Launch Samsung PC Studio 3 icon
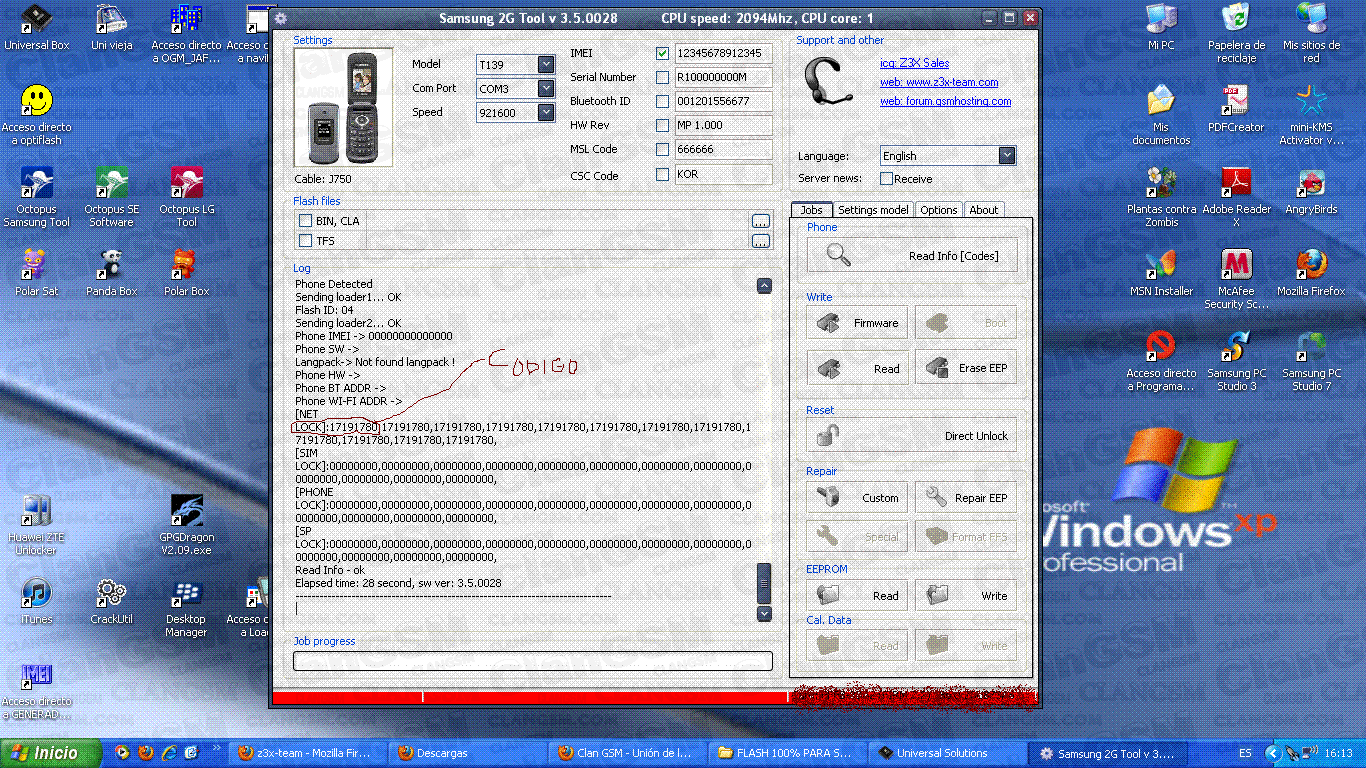Viewport: 1366px width, 768px height. coord(1236,361)
